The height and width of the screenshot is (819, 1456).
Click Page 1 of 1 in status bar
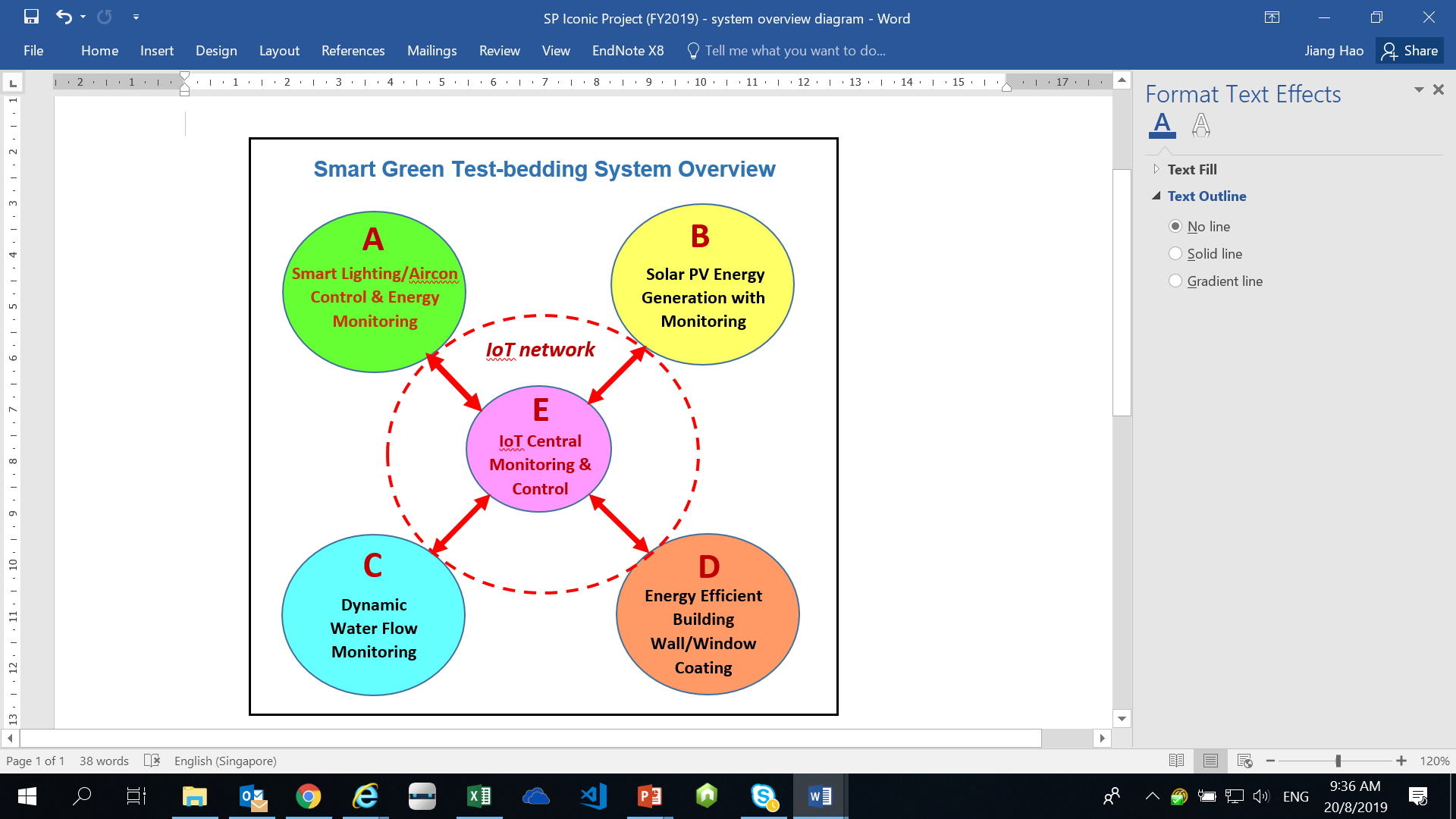[35, 761]
